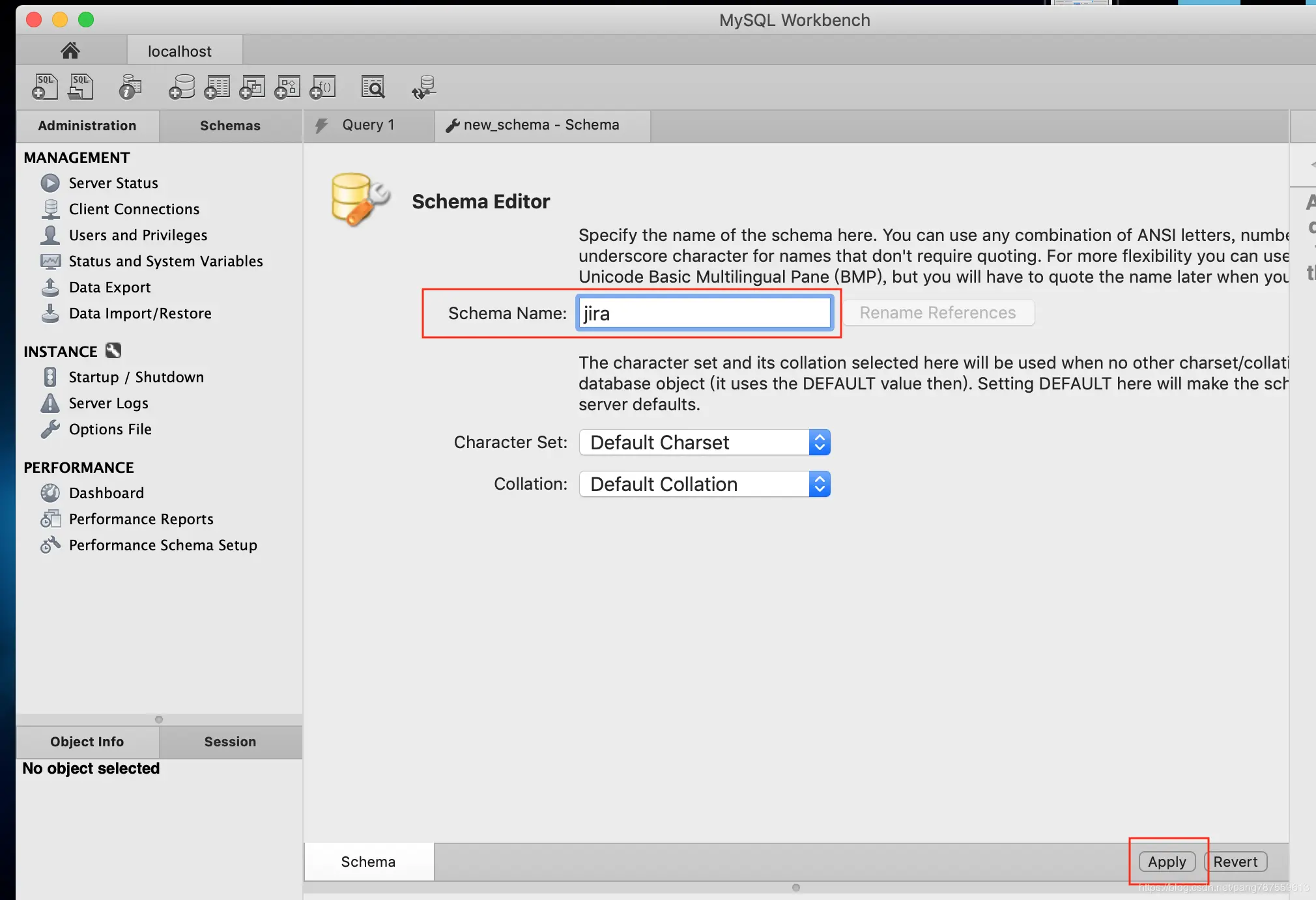Screen dimensions: 1316x900
Task: Click create new function toolbar icon
Action: (x=322, y=87)
